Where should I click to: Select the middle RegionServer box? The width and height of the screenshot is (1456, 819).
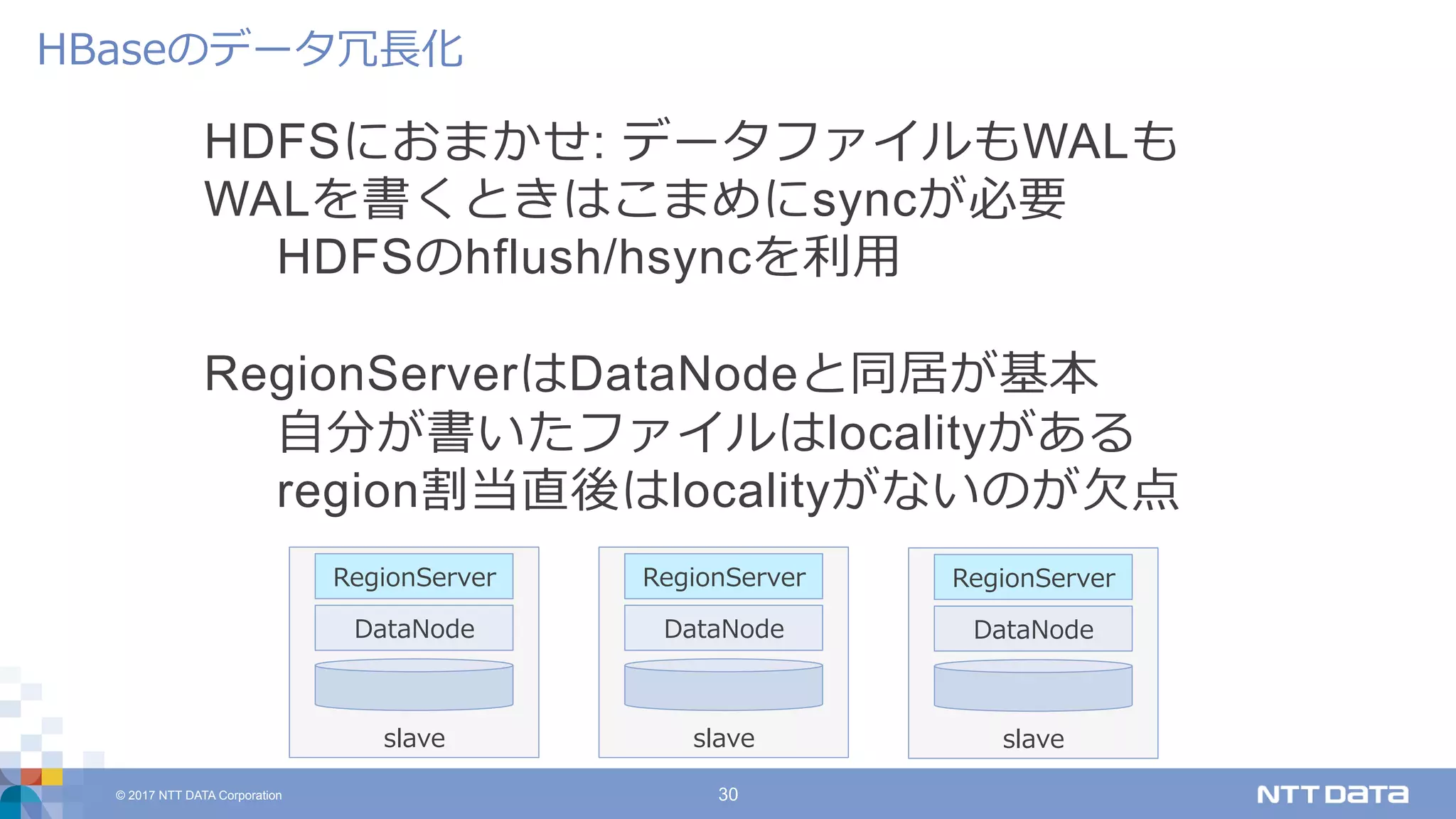tap(723, 577)
